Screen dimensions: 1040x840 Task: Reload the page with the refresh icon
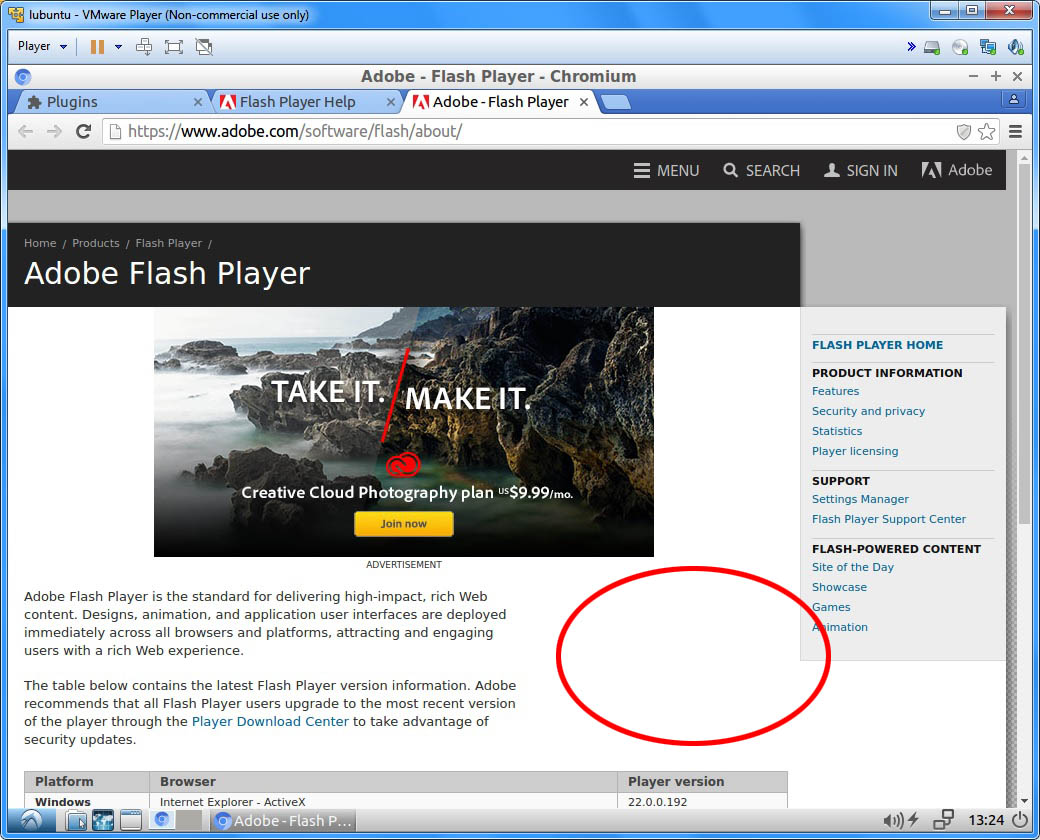click(x=84, y=131)
